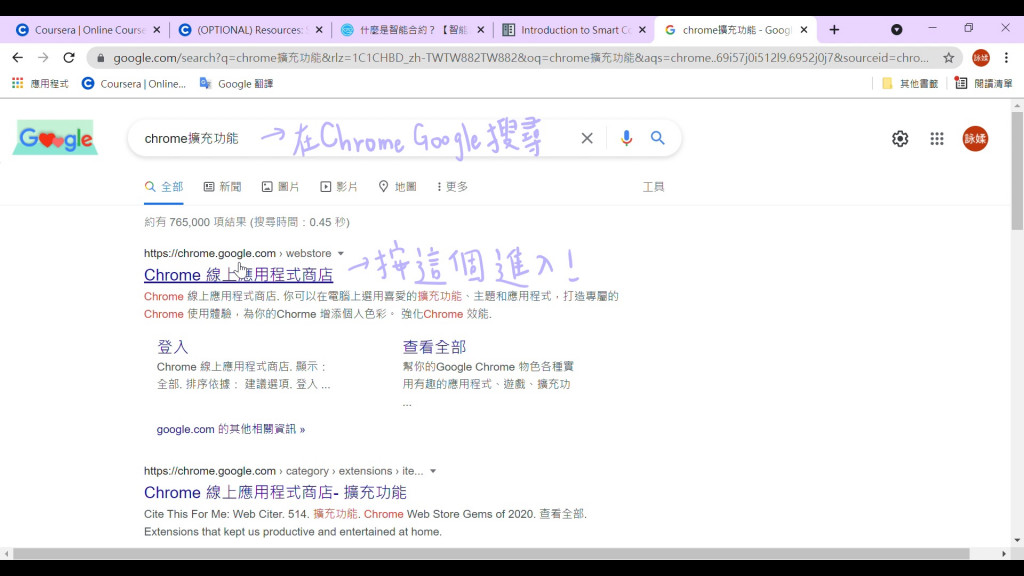Close the 什麼是智能合約 tab
The height and width of the screenshot is (576, 1024).
[481, 30]
